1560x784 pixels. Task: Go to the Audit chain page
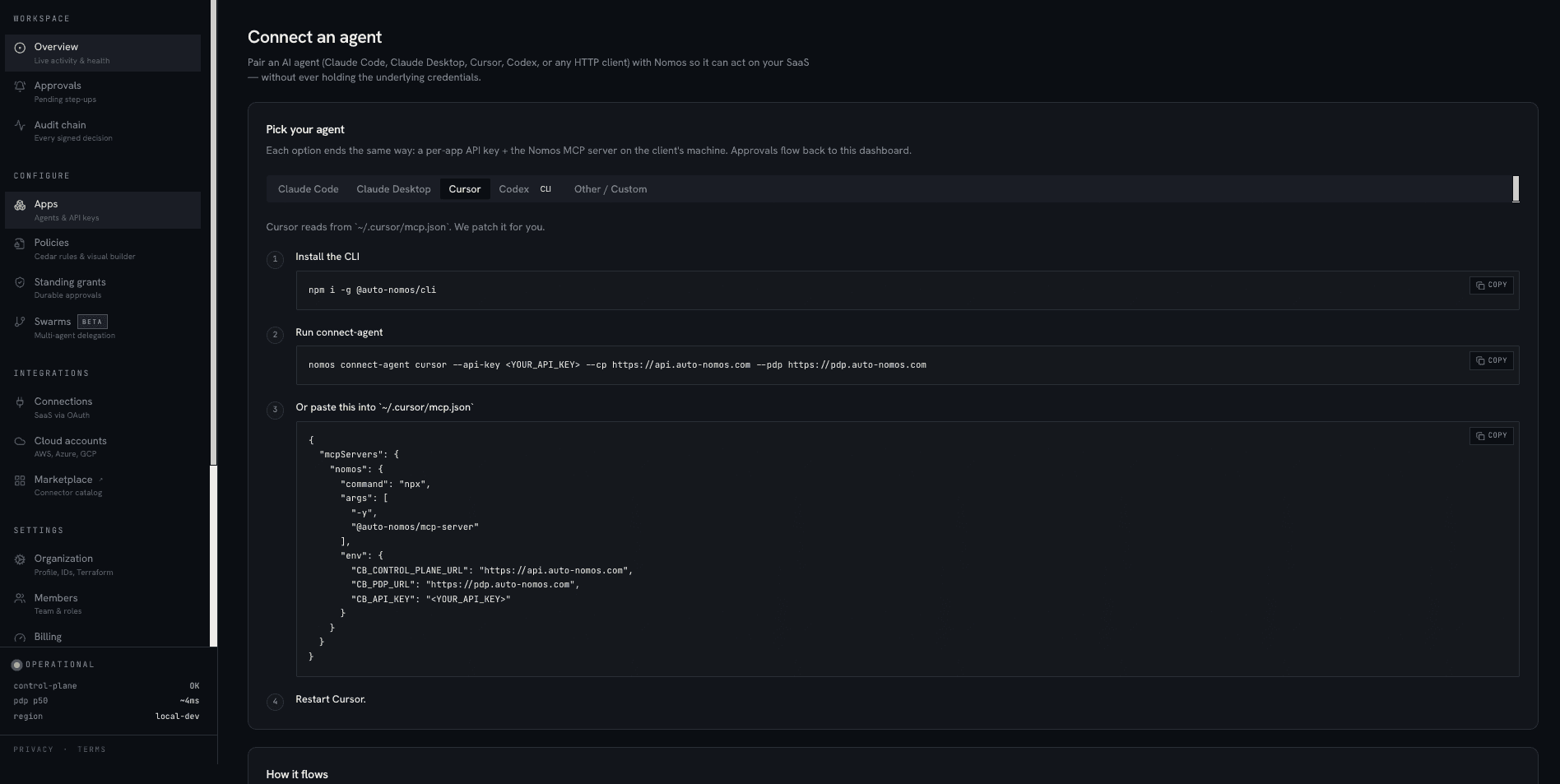tap(103, 131)
